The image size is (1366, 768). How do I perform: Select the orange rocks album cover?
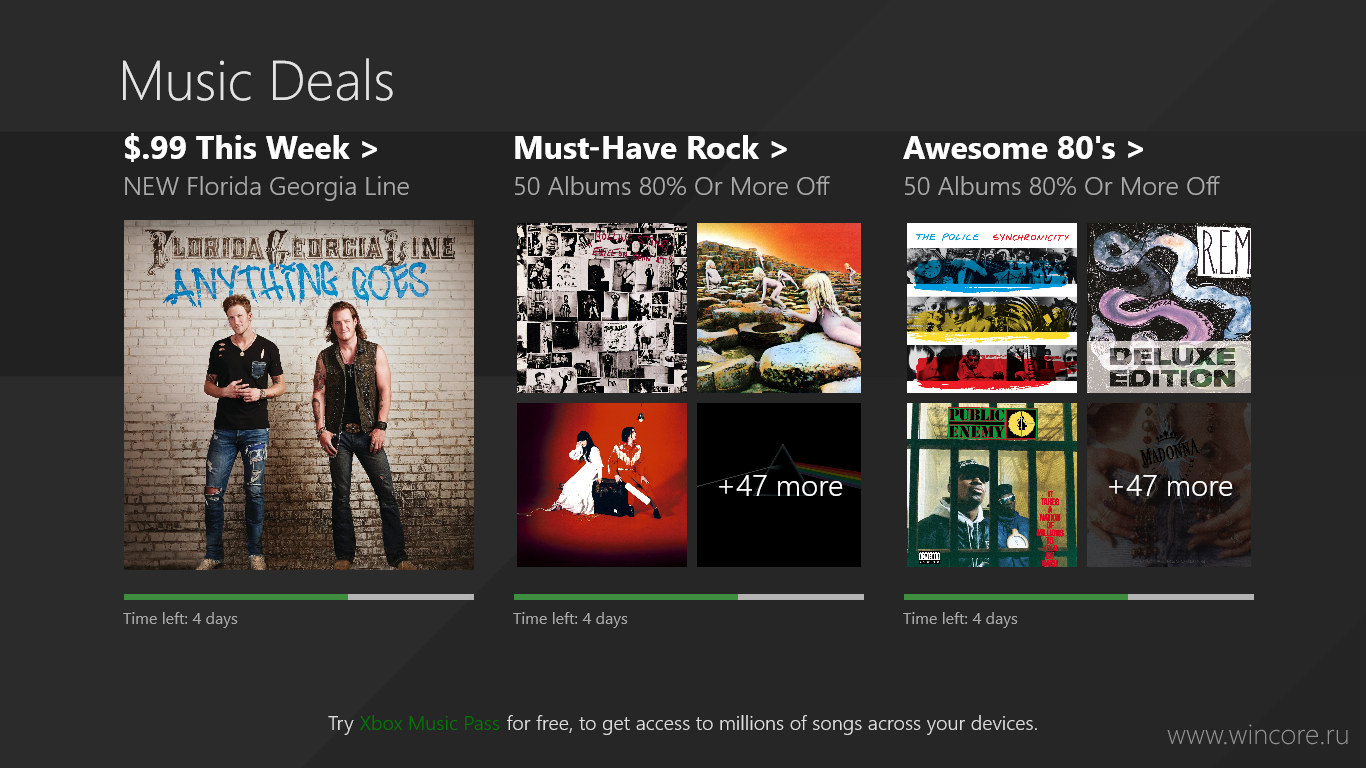pyautogui.click(x=779, y=308)
